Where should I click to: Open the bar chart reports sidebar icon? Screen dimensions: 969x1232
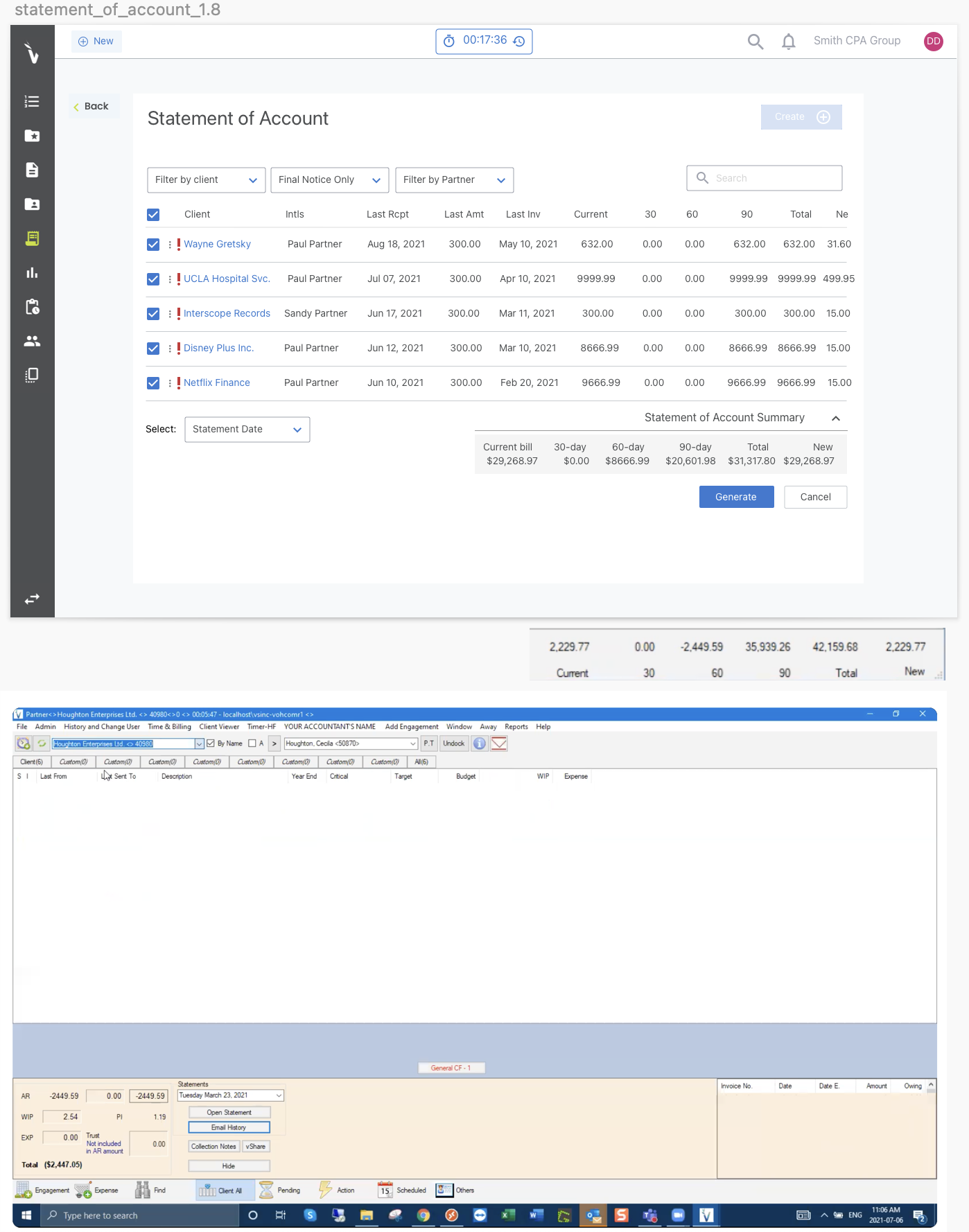pos(32,273)
